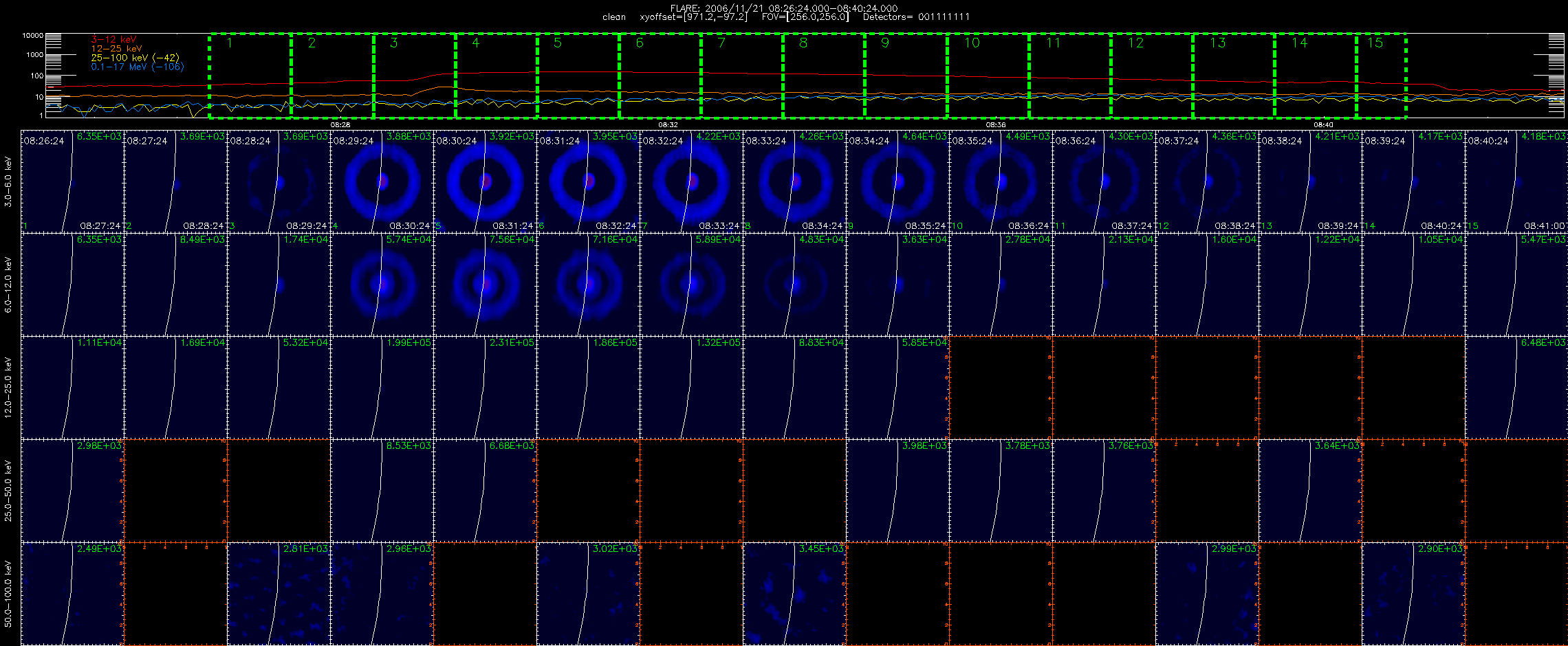Open the 12.0-25.0 keV image with peak 1.99E+05
This screenshot has width=1568, height=646.
[x=382, y=388]
